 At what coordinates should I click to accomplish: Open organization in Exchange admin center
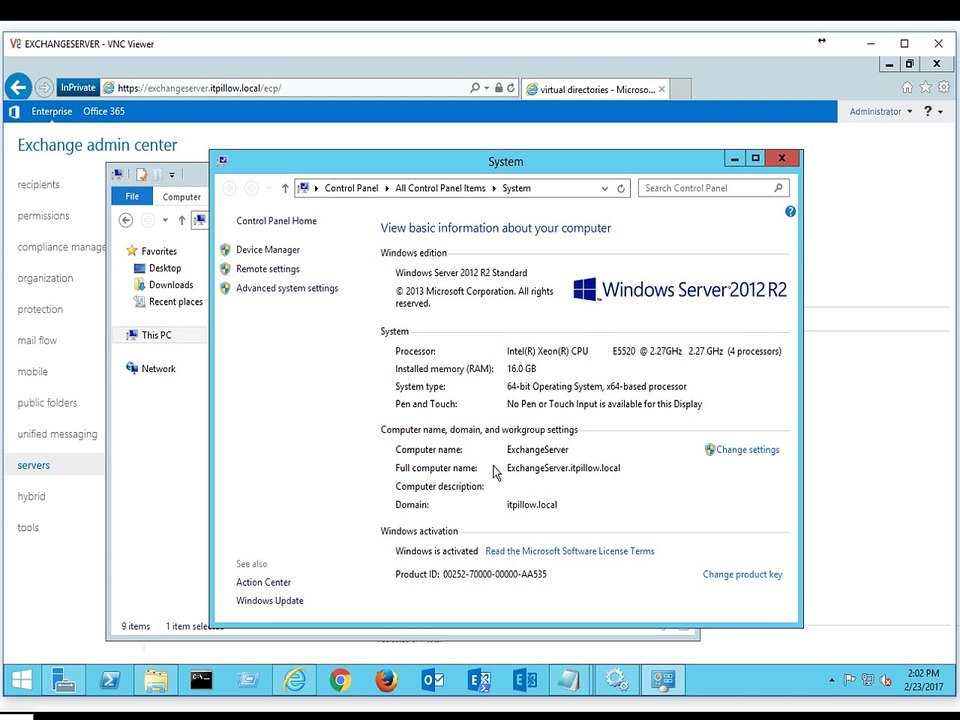(x=45, y=278)
